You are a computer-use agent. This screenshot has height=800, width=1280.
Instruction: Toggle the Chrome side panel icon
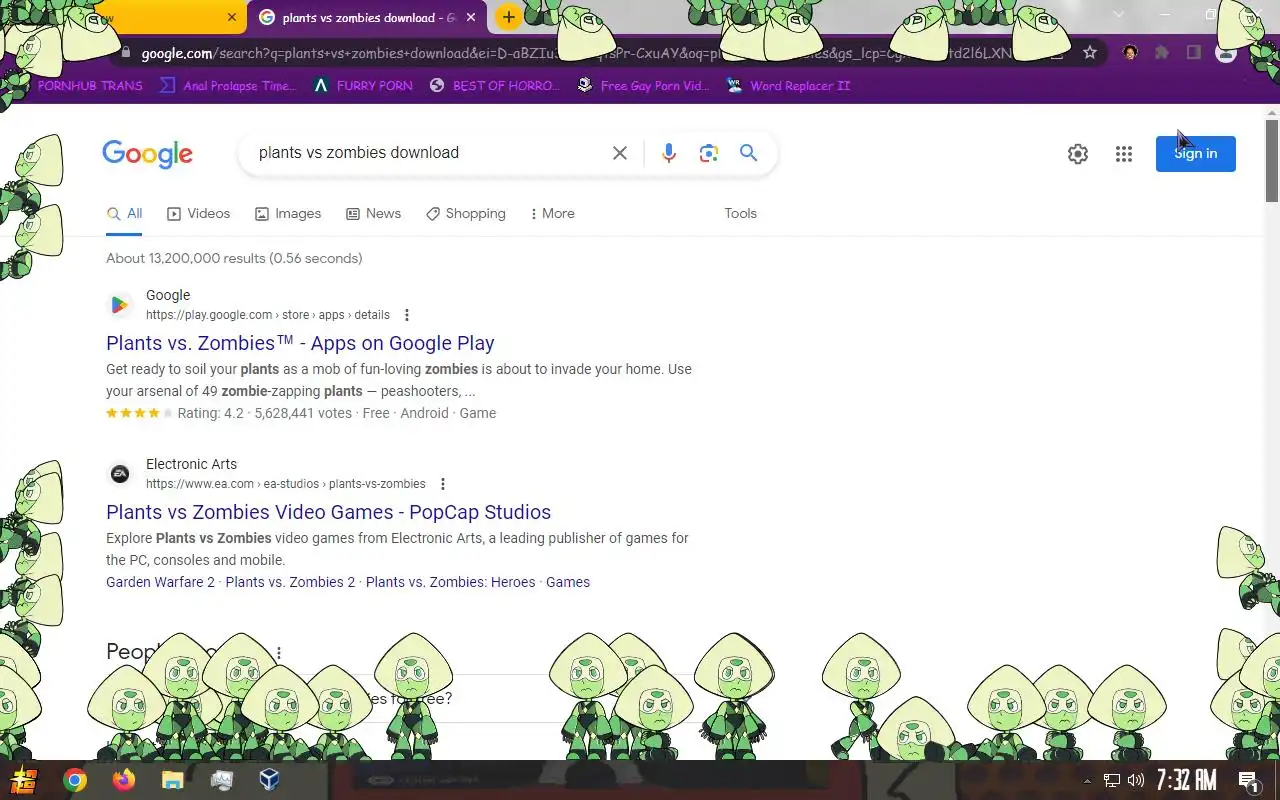1194,53
